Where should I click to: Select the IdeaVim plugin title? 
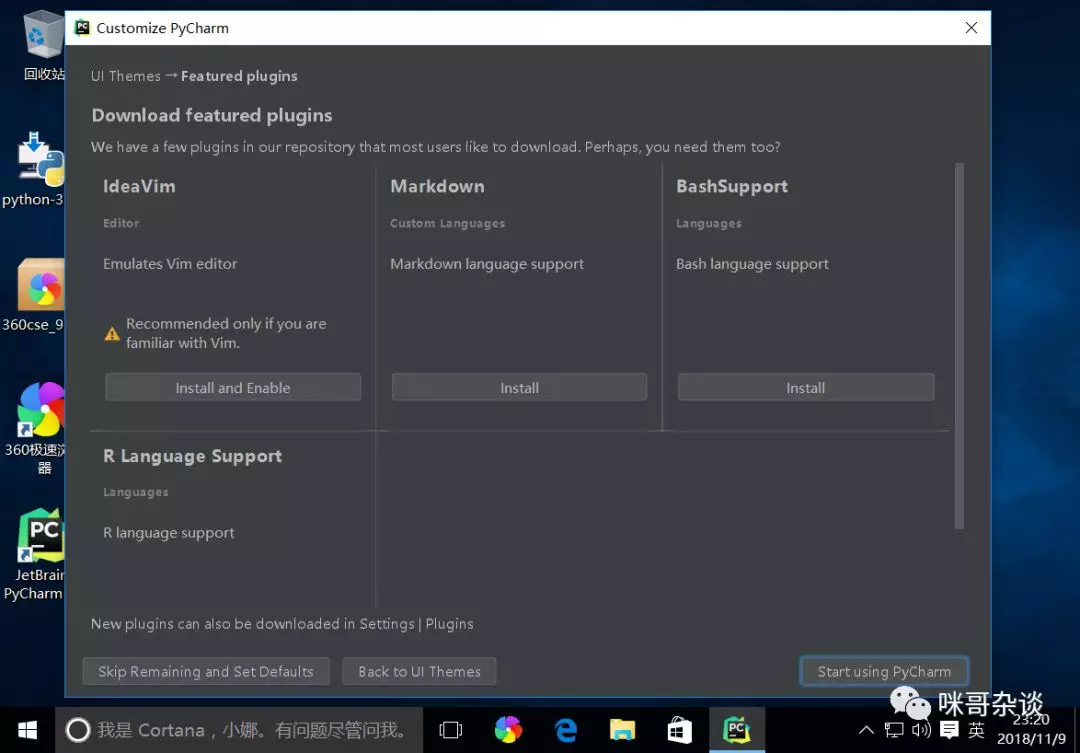pos(139,186)
